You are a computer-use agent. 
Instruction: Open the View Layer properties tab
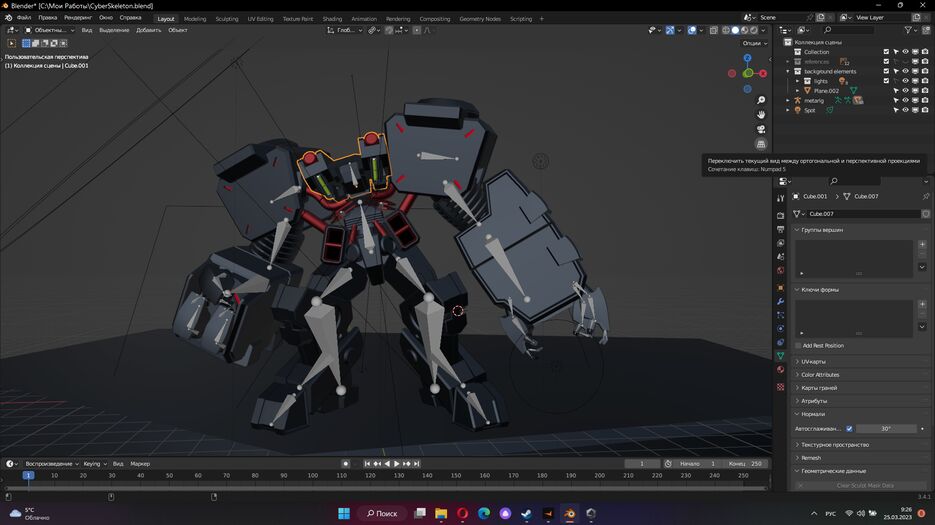tap(781, 243)
